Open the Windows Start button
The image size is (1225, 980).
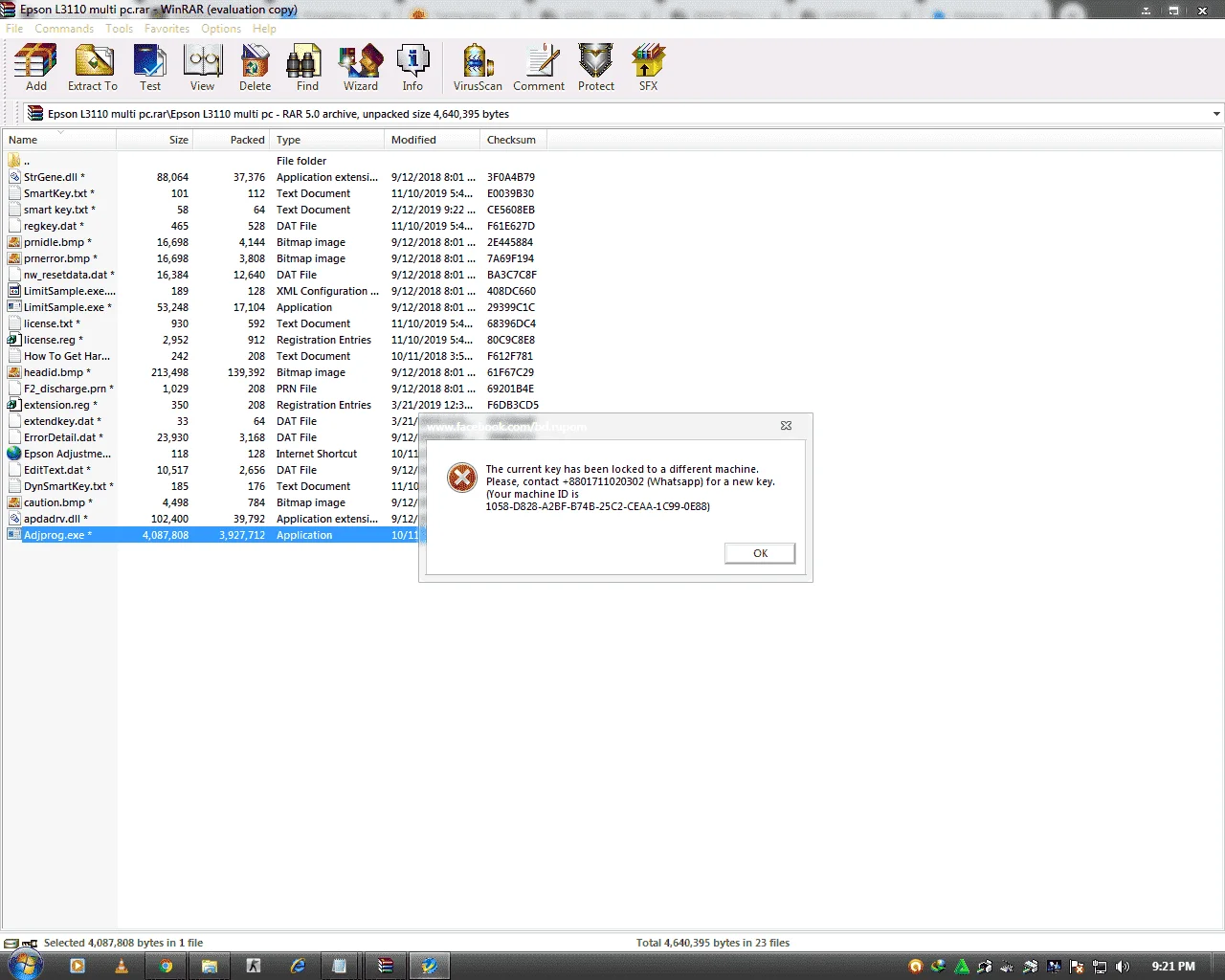point(26,966)
